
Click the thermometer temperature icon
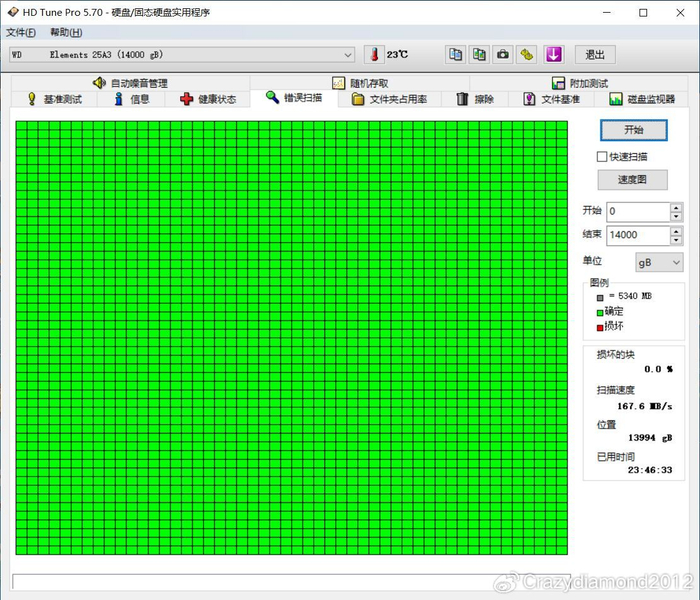click(374, 54)
